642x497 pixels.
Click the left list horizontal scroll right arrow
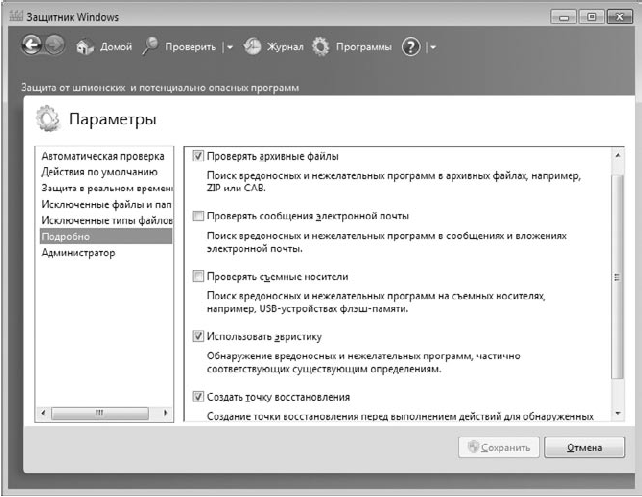pos(166,413)
